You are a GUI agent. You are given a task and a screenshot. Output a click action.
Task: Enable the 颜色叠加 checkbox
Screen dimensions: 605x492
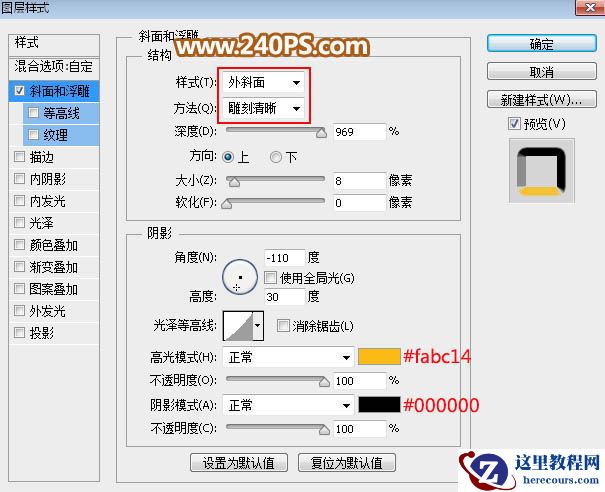[x=19, y=244]
